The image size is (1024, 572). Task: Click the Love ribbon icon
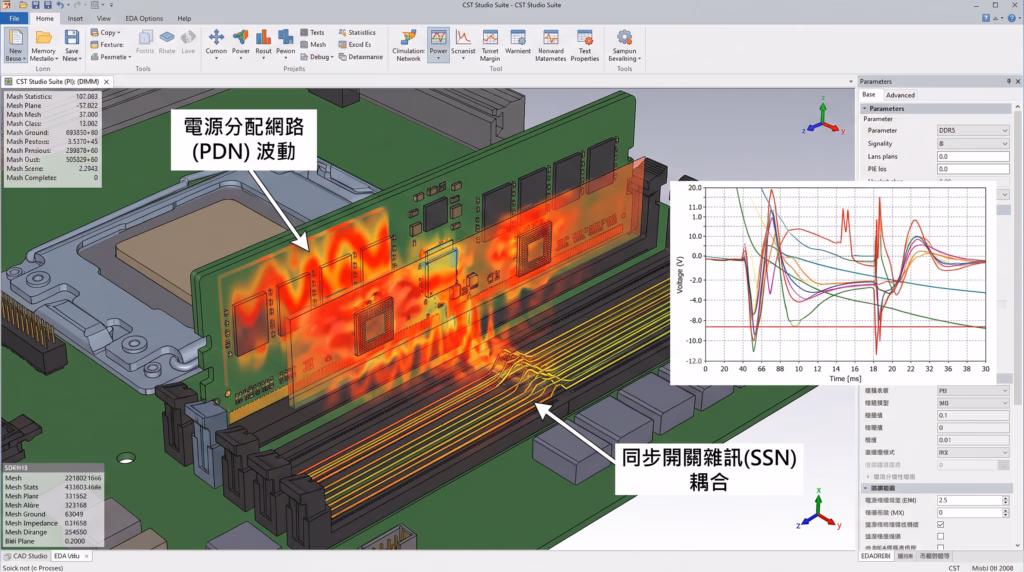tap(188, 37)
